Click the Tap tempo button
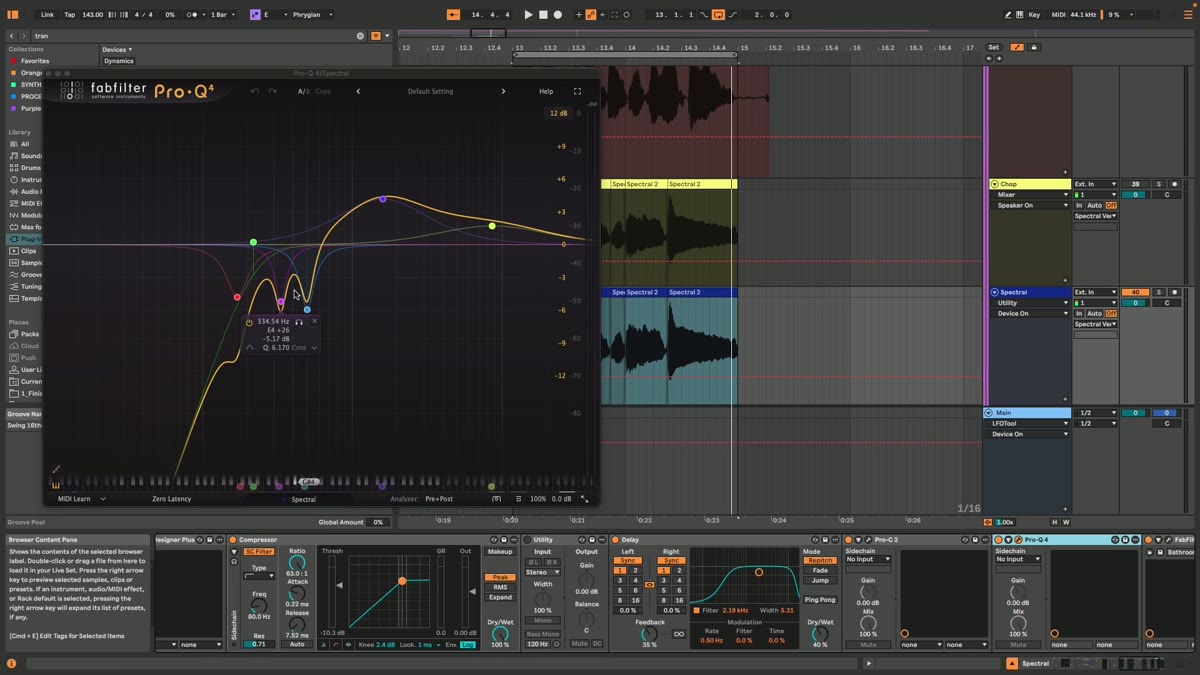1200x675 pixels. click(x=69, y=15)
